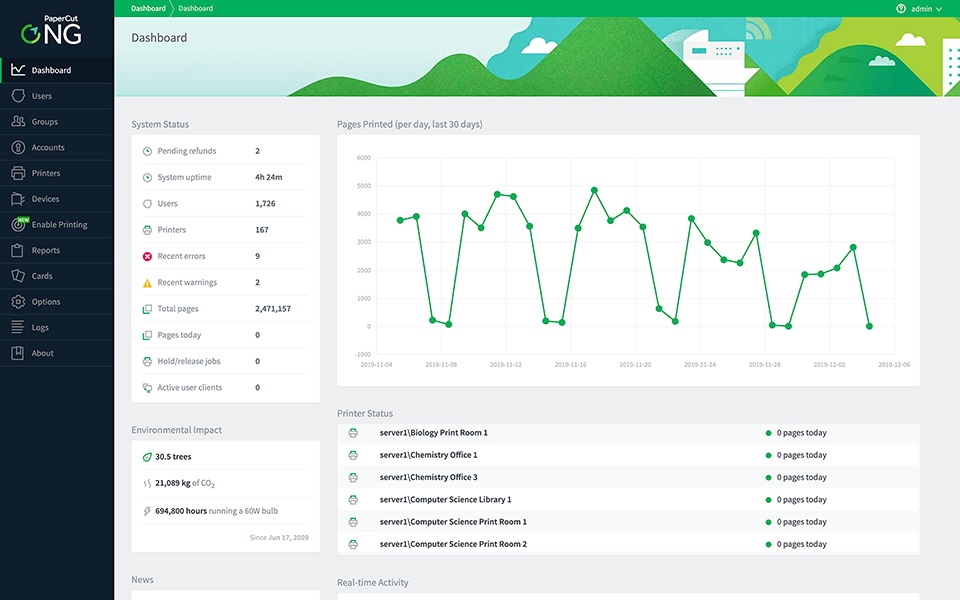Select Enable Printing in the sidebar
The height and width of the screenshot is (600, 960).
tap(59, 225)
